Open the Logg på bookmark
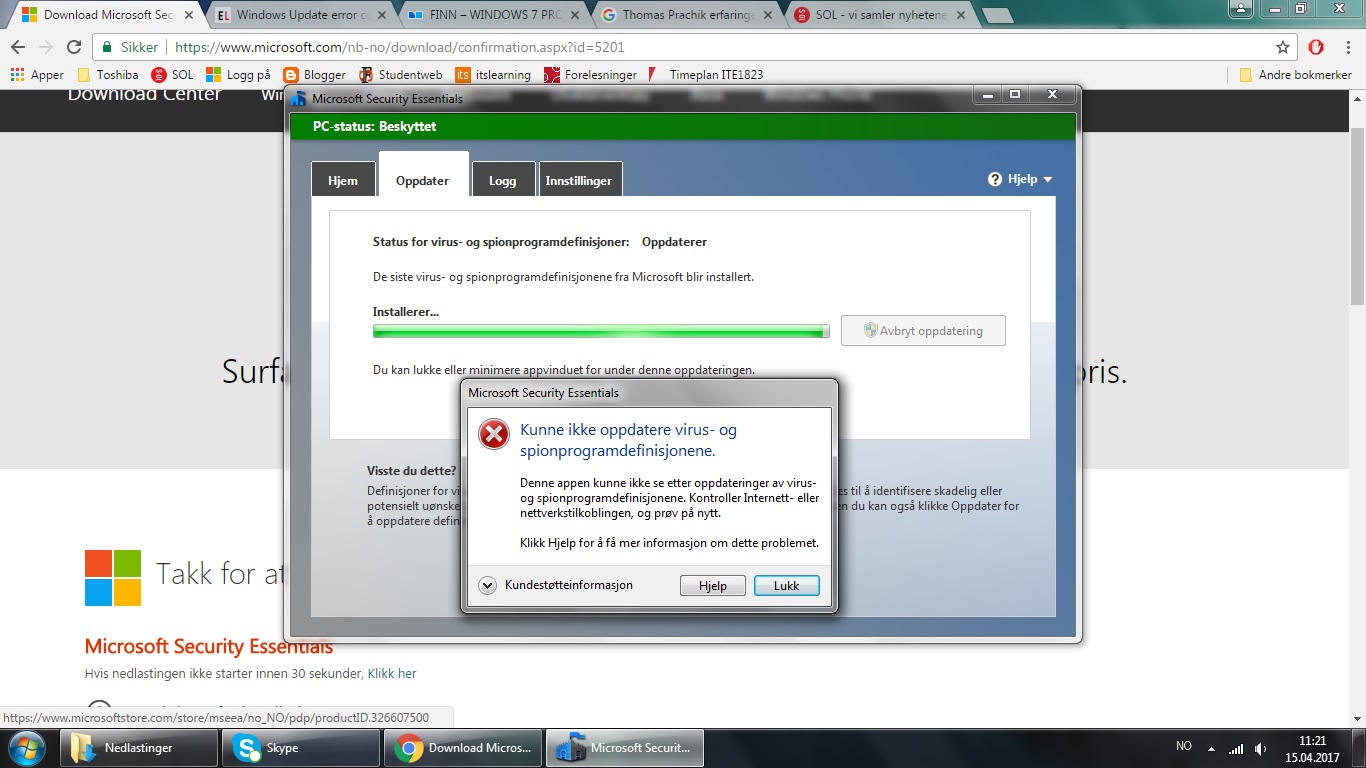Screen dimensions: 1366x768 pyautogui.click(x=238, y=75)
